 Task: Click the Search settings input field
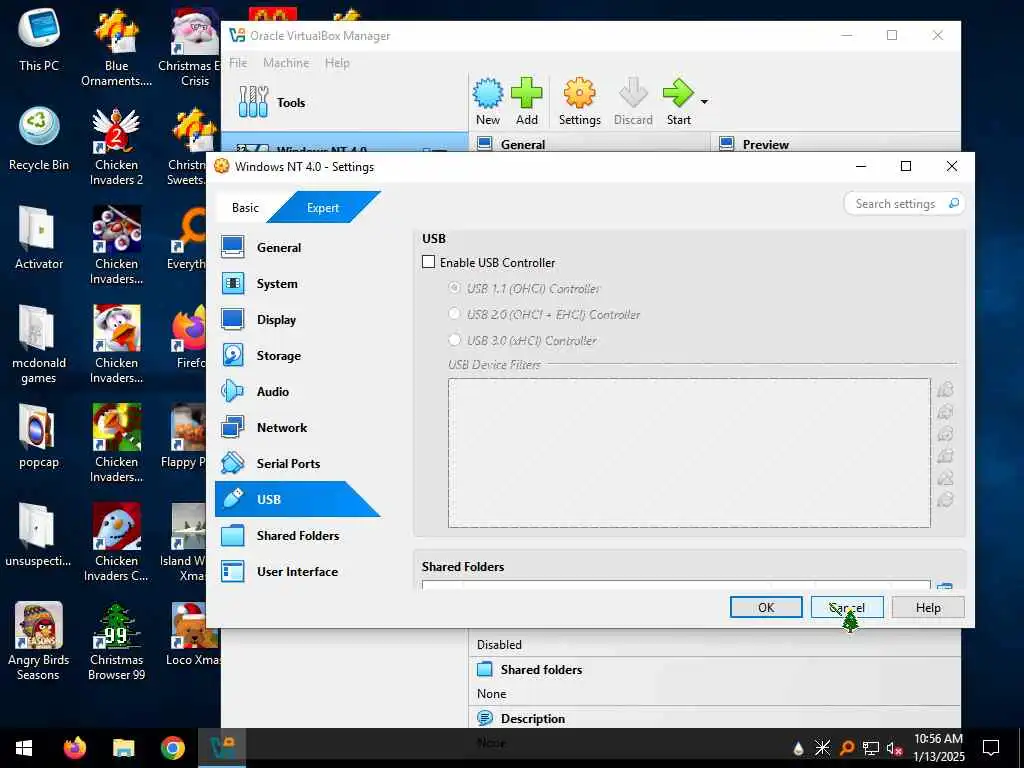(904, 204)
